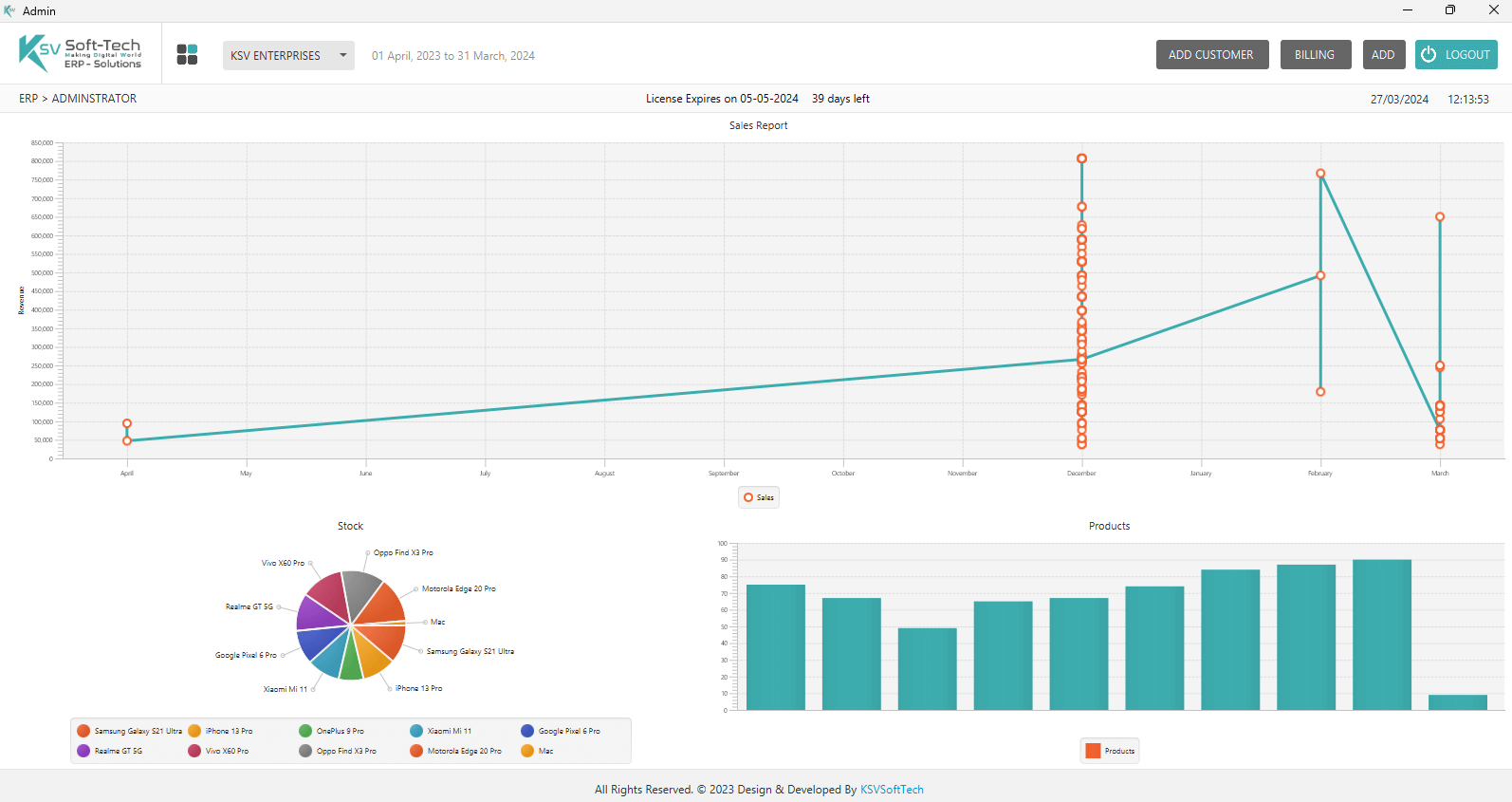Click the ADD CUSTOMER button
This screenshot has height=802, width=1512.
pyautogui.click(x=1211, y=55)
